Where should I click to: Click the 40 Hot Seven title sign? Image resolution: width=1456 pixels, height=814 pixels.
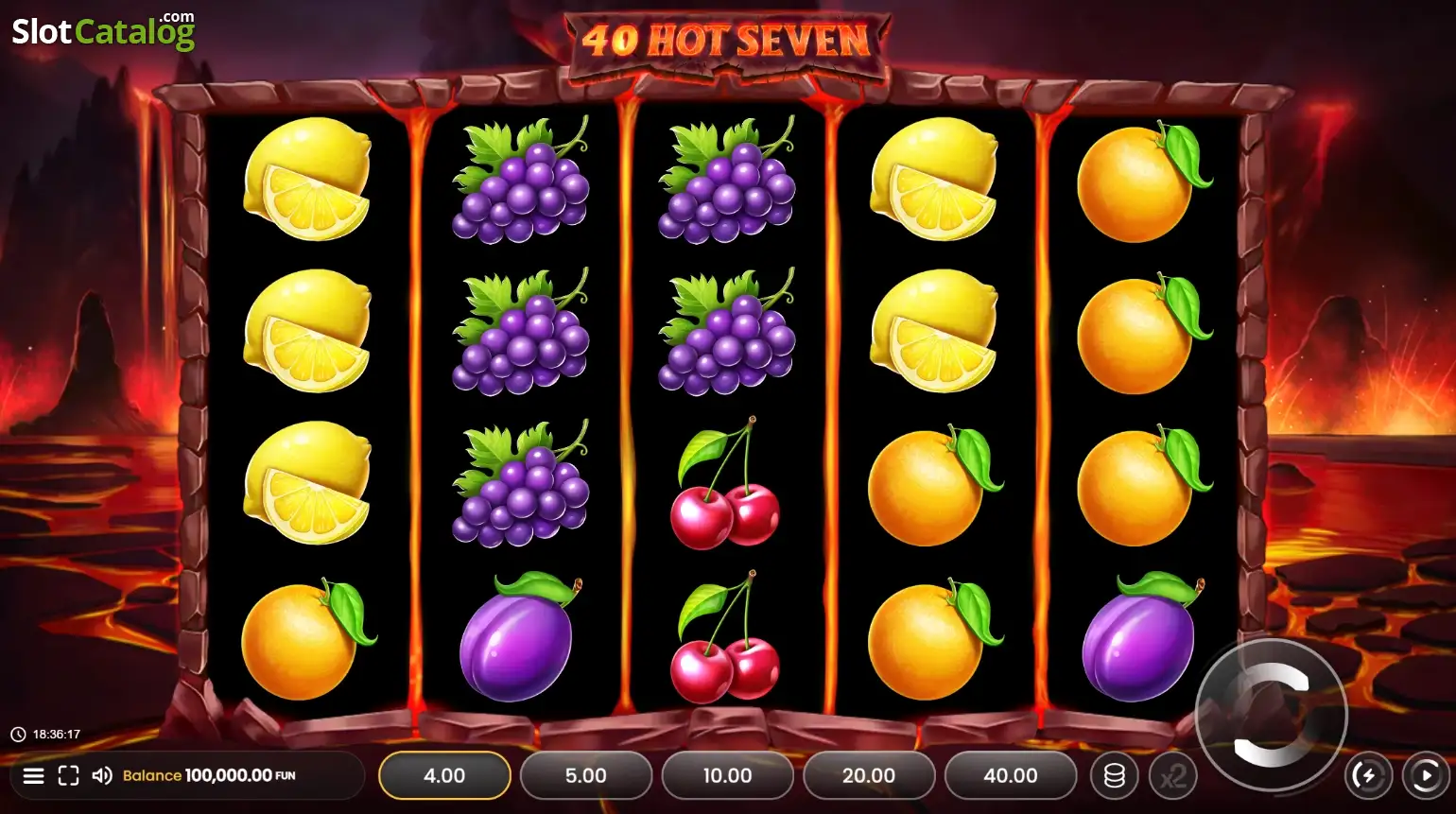pos(726,43)
